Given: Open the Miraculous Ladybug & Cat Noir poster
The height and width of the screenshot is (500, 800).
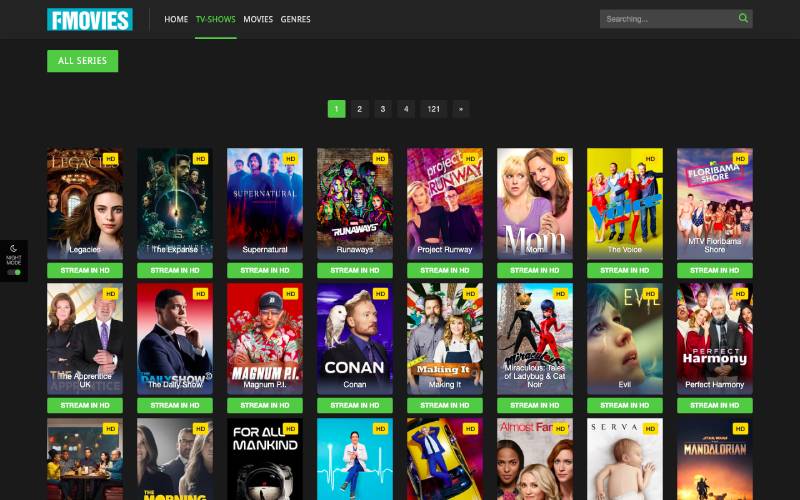Looking at the screenshot, I should point(535,339).
